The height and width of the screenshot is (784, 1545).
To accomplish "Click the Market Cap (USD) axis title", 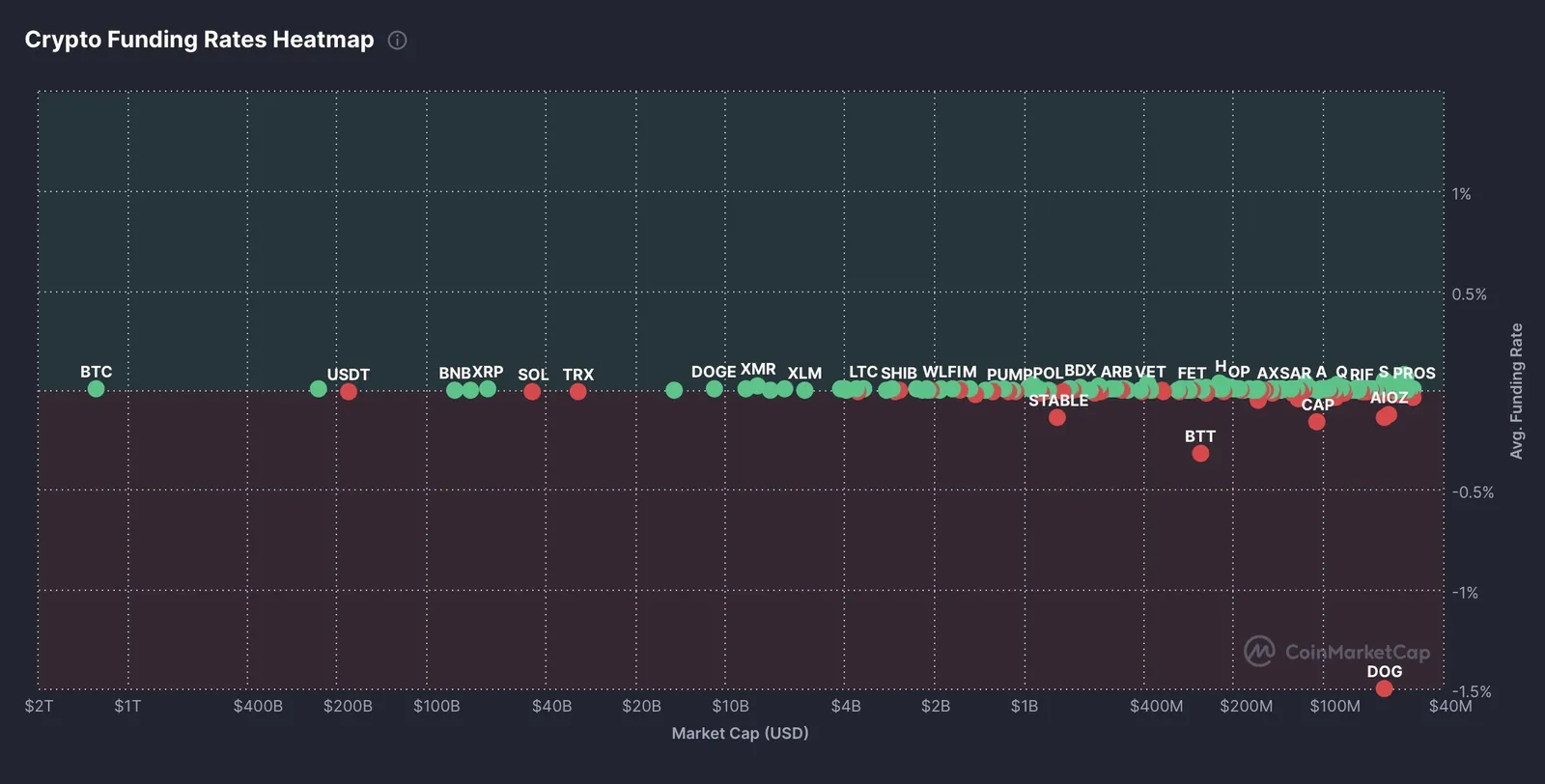I will (741, 734).
